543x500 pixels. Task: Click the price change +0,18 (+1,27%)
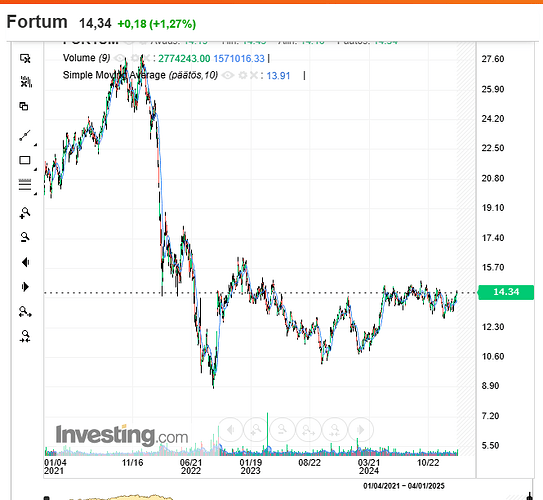click(x=157, y=24)
